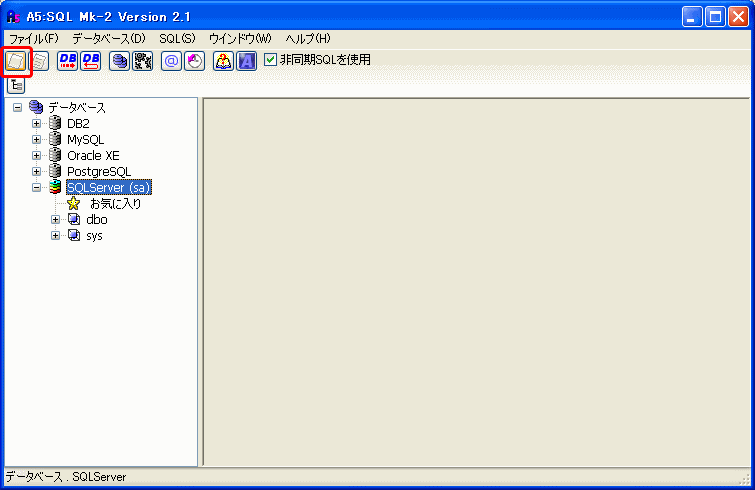755x490 pixels.
Task: Click the MySQL cylinder icon
Action: pyautogui.click(x=55, y=139)
